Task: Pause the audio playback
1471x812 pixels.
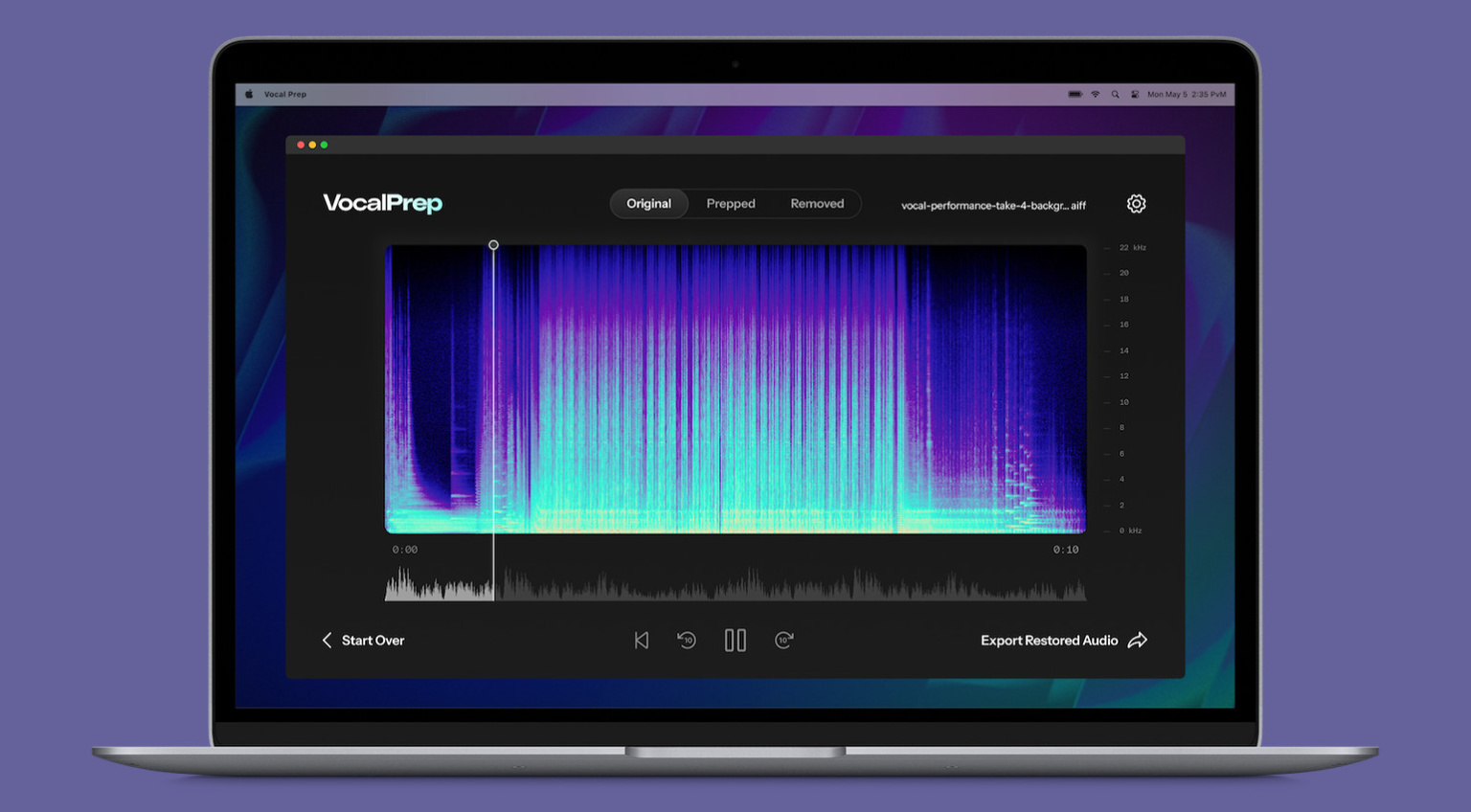Action: pyautogui.click(x=735, y=640)
